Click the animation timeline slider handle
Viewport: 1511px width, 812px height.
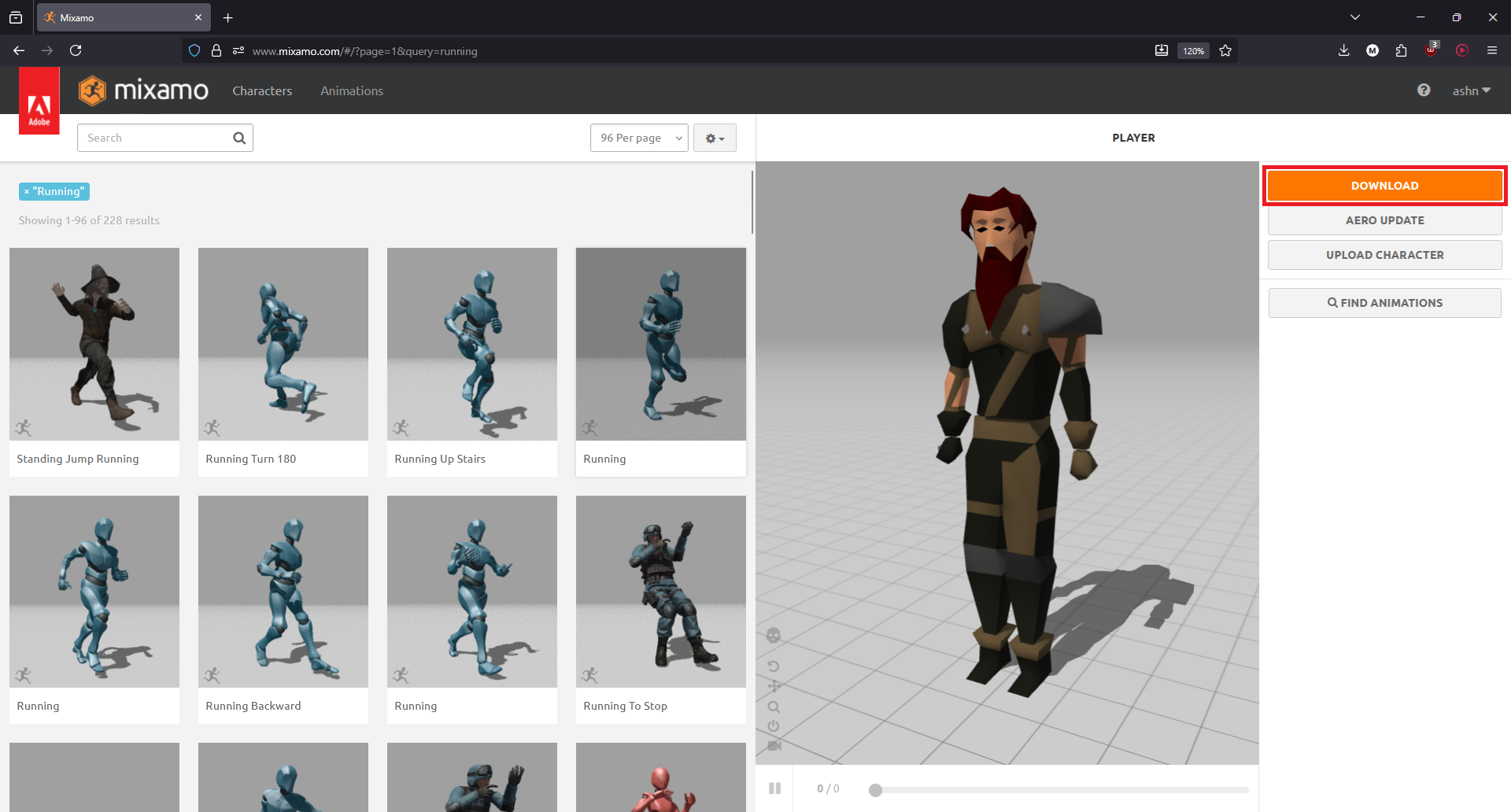click(875, 790)
